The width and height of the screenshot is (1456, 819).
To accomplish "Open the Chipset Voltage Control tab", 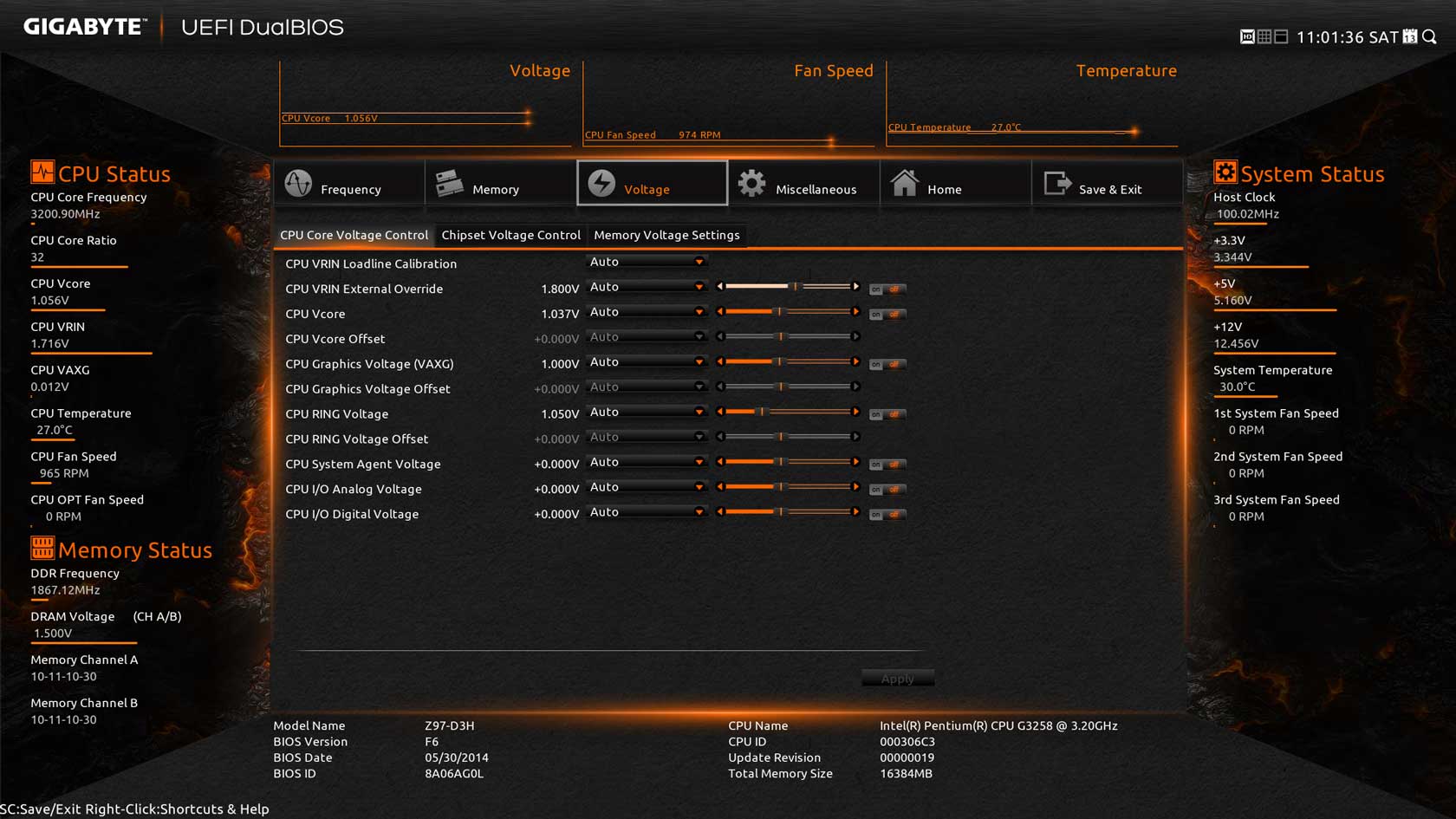I will (x=510, y=235).
